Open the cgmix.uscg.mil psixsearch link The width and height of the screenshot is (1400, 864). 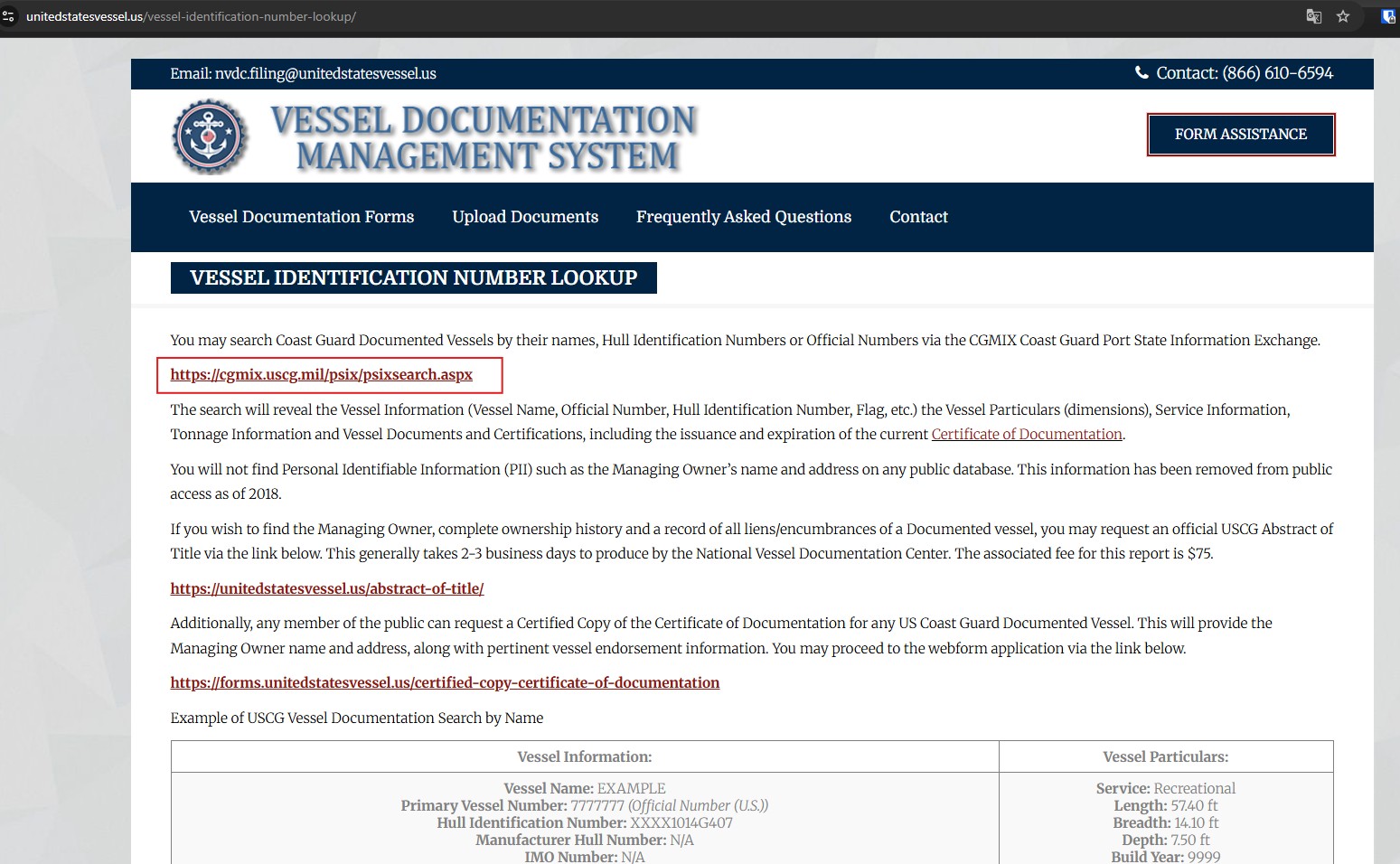321,374
